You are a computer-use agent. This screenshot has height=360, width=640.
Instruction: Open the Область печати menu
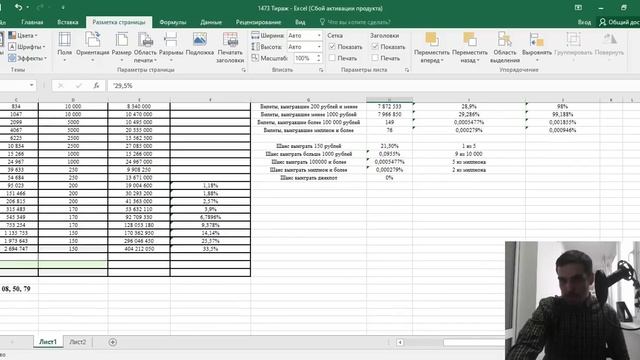145,47
